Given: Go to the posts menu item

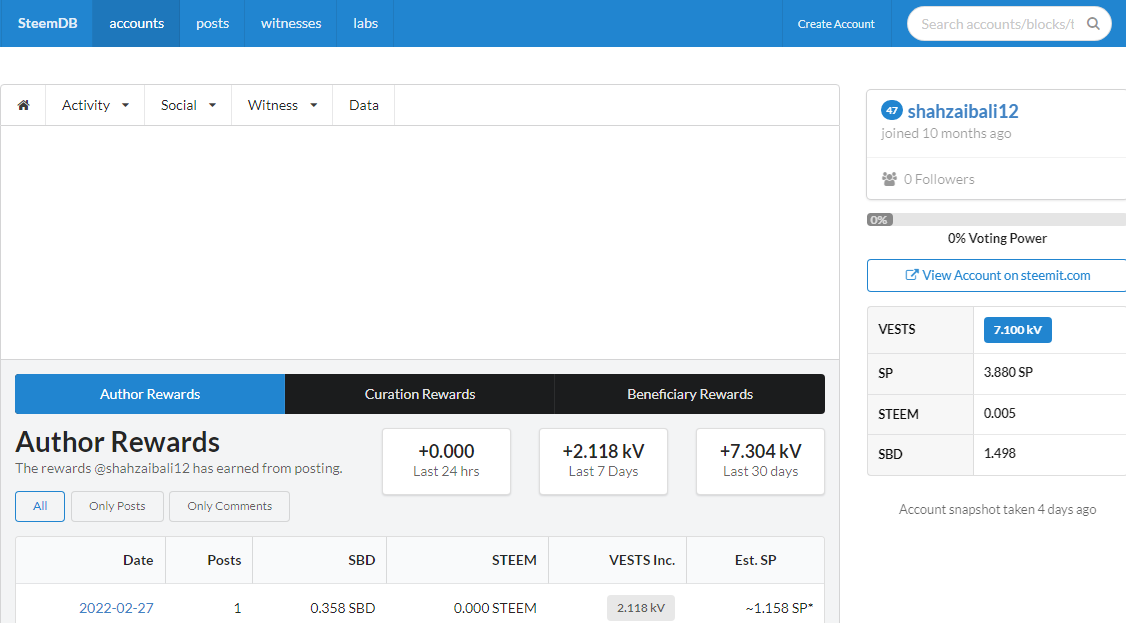Looking at the screenshot, I should pyautogui.click(x=213, y=24).
